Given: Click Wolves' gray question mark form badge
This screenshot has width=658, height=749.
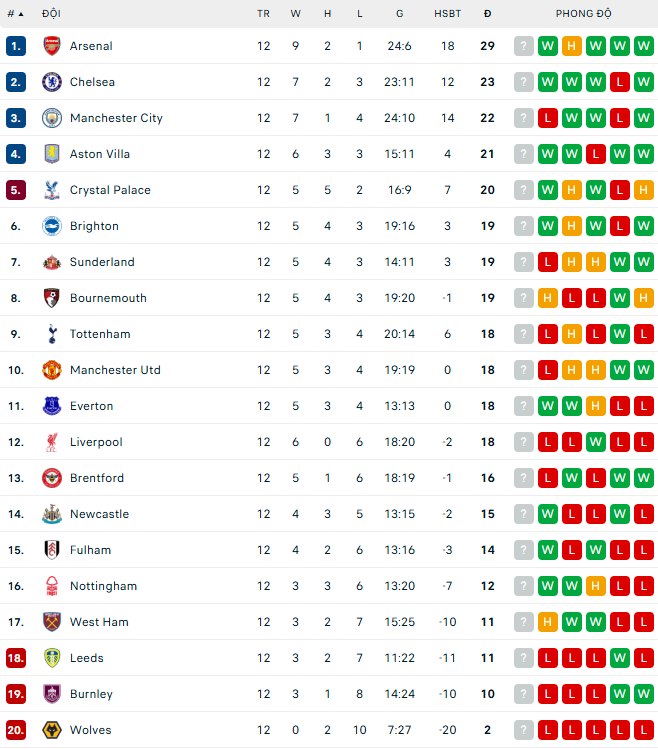Looking at the screenshot, I should [x=524, y=730].
